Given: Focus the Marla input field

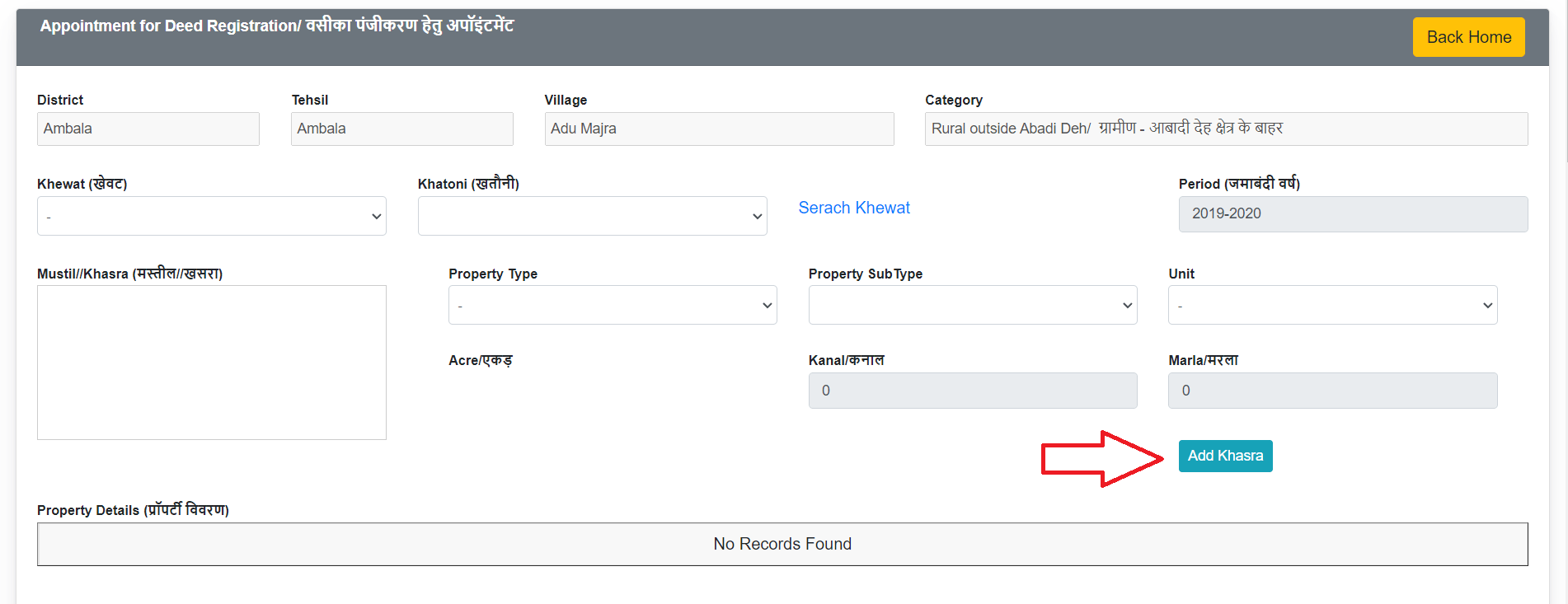Looking at the screenshot, I should pyautogui.click(x=1332, y=391).
